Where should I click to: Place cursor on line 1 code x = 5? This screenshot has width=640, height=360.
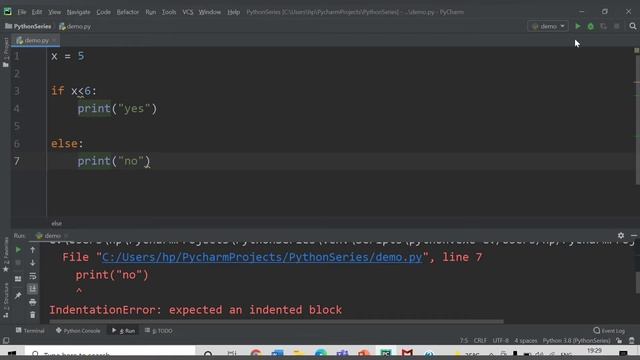(68, 56)
